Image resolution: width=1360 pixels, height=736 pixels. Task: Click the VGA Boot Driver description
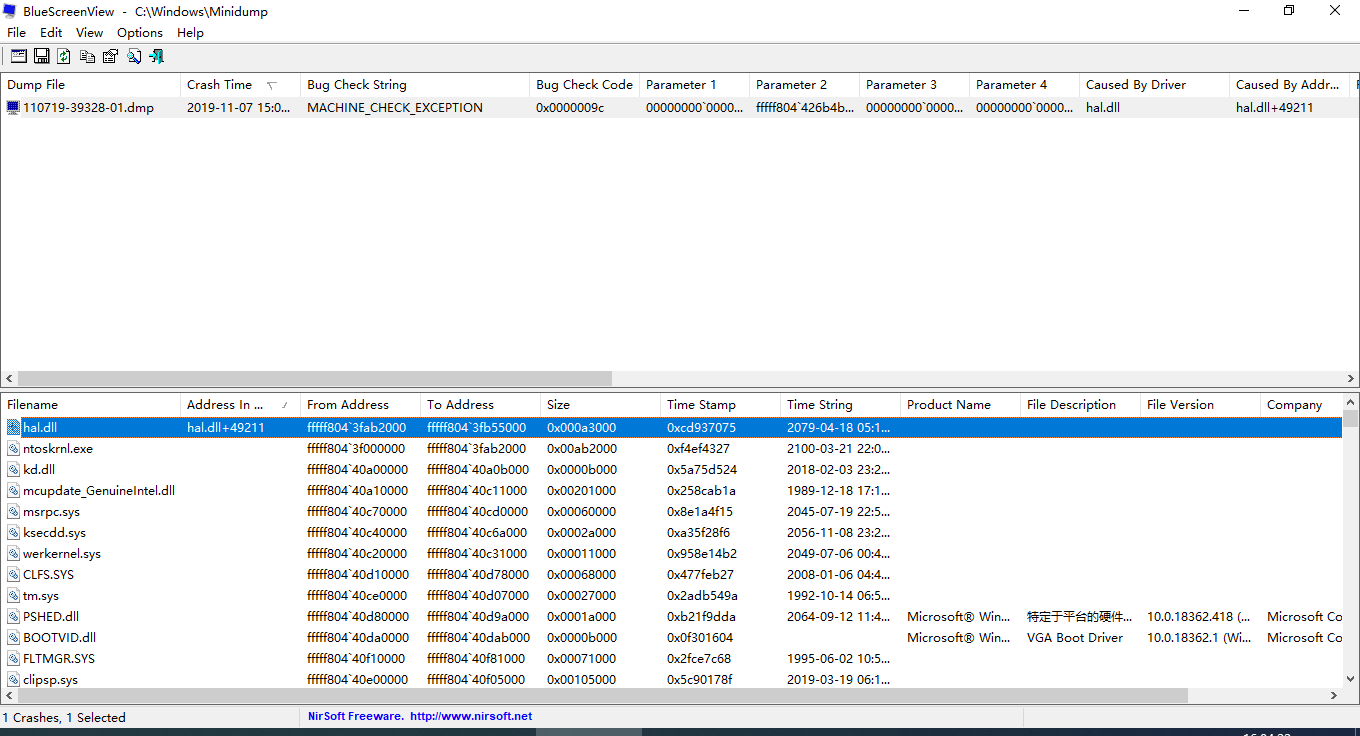[x=1075, y=637]
